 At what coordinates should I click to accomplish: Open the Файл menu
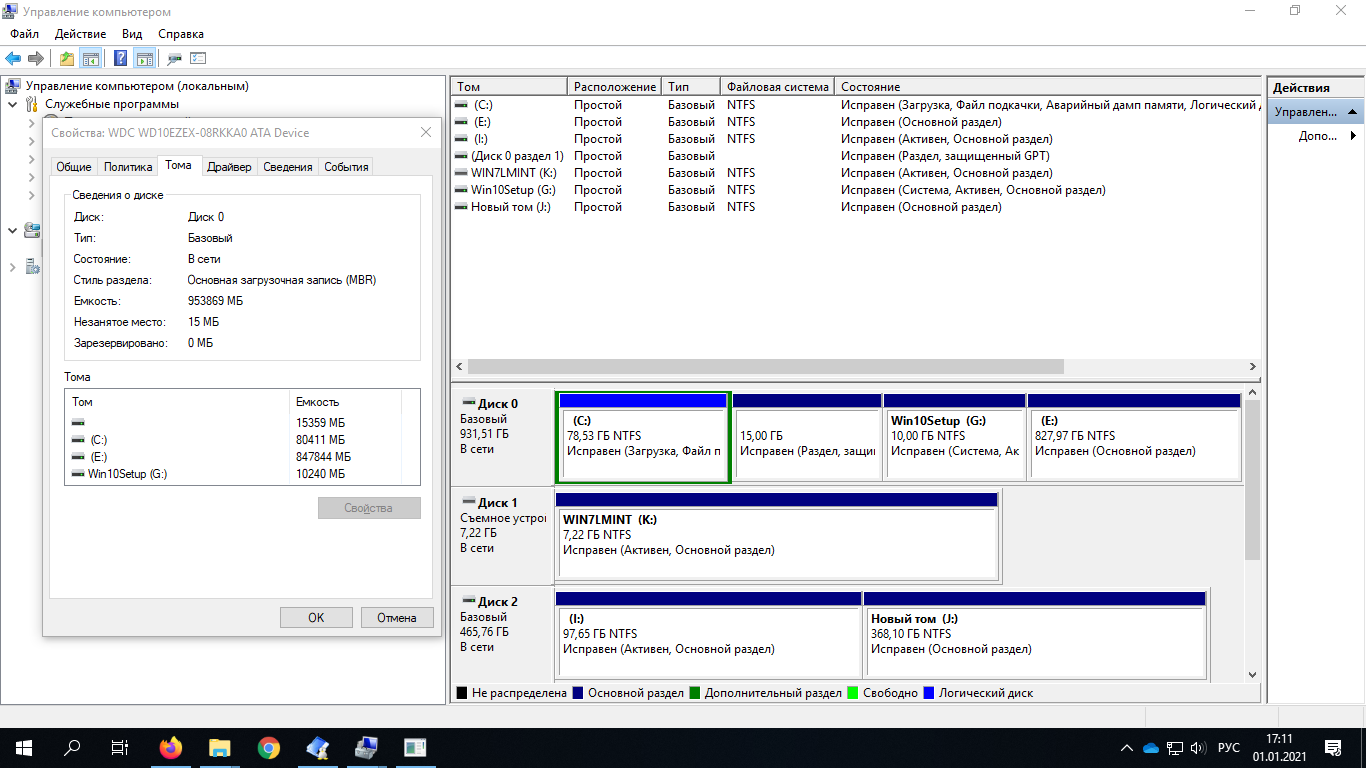pos(24,34)
